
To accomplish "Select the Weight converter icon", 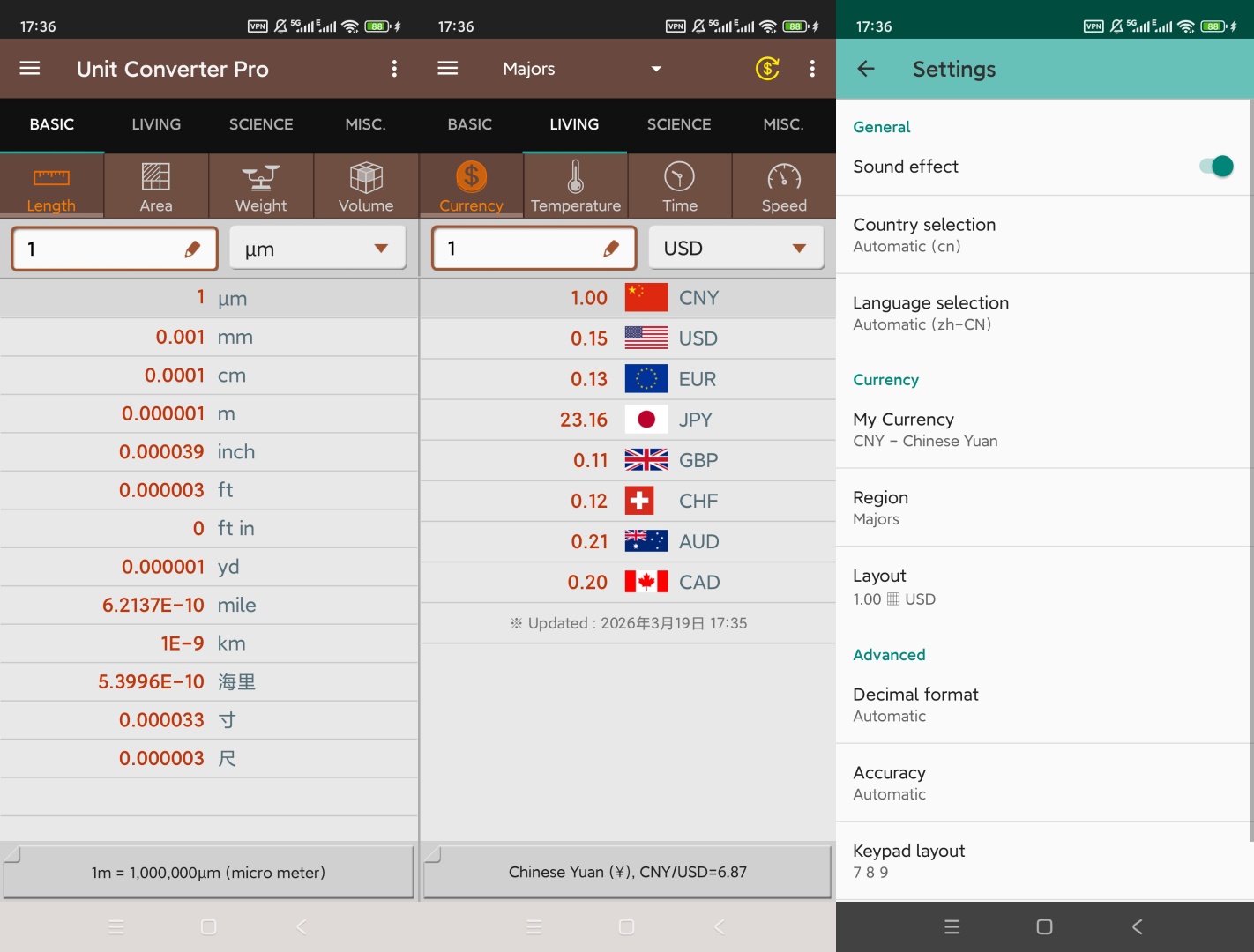I will click(261, 186).
